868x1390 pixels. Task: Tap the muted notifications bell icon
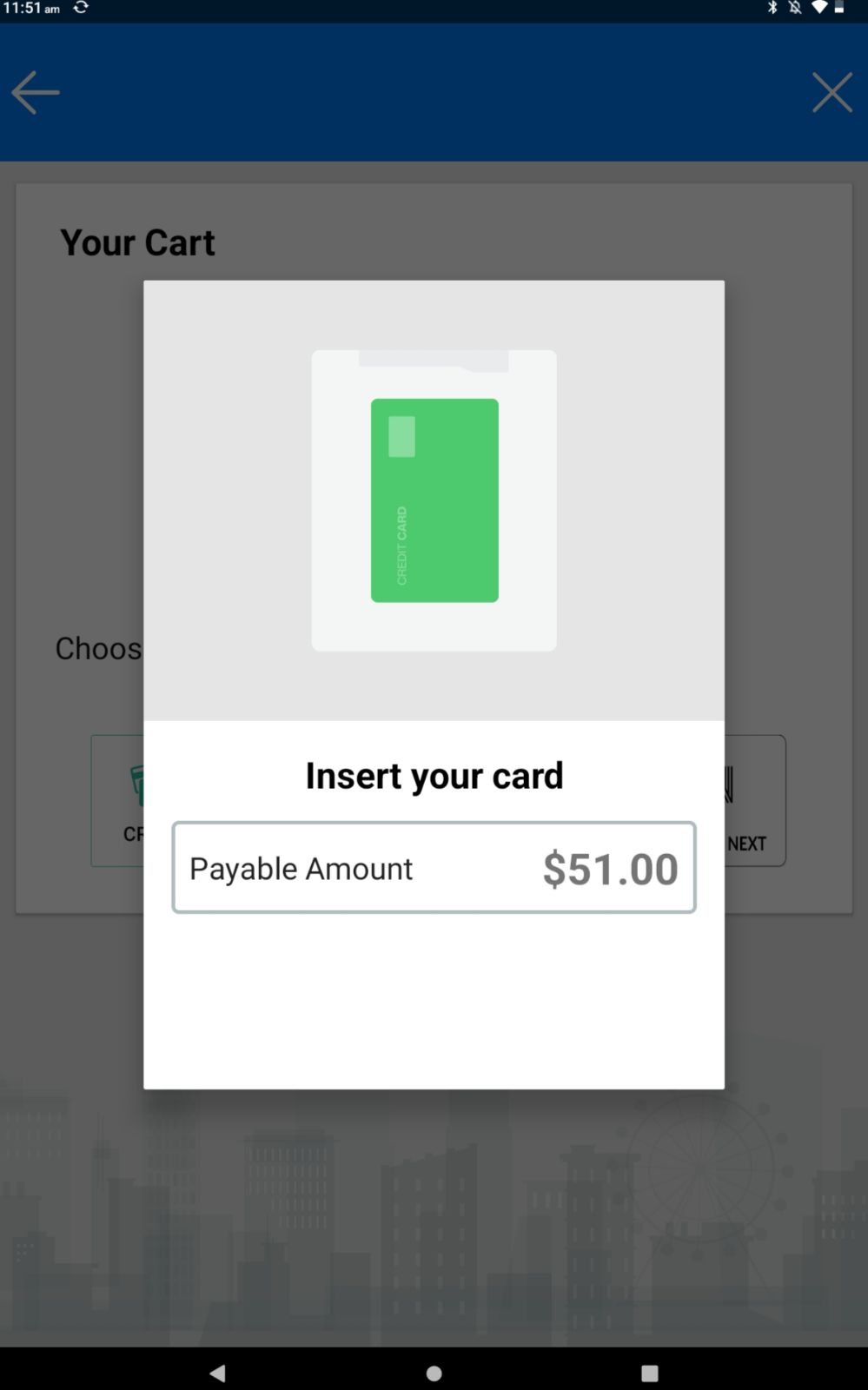(795, 8)
